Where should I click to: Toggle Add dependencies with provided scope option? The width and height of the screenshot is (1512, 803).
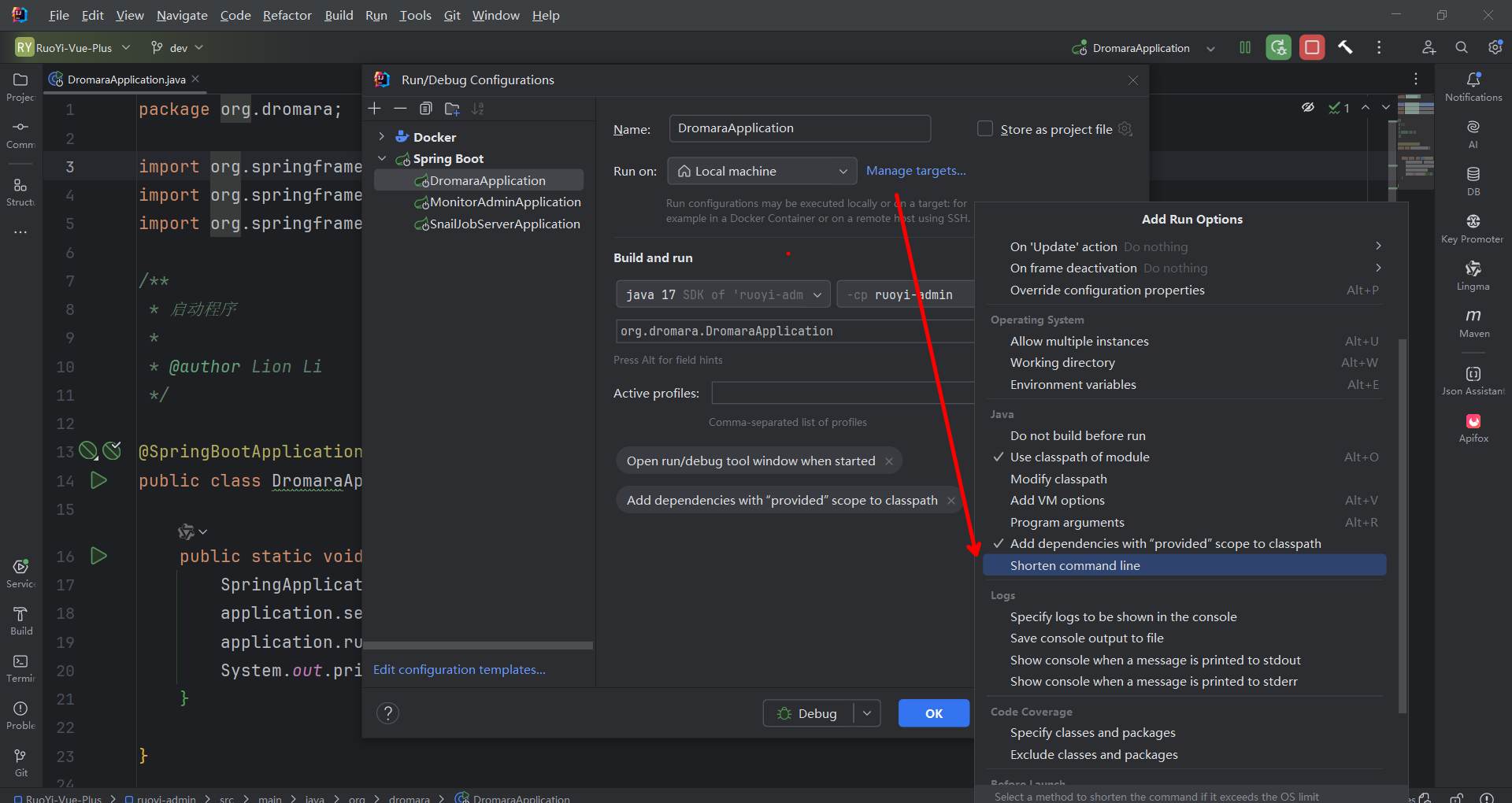[x=1165, y=544]
